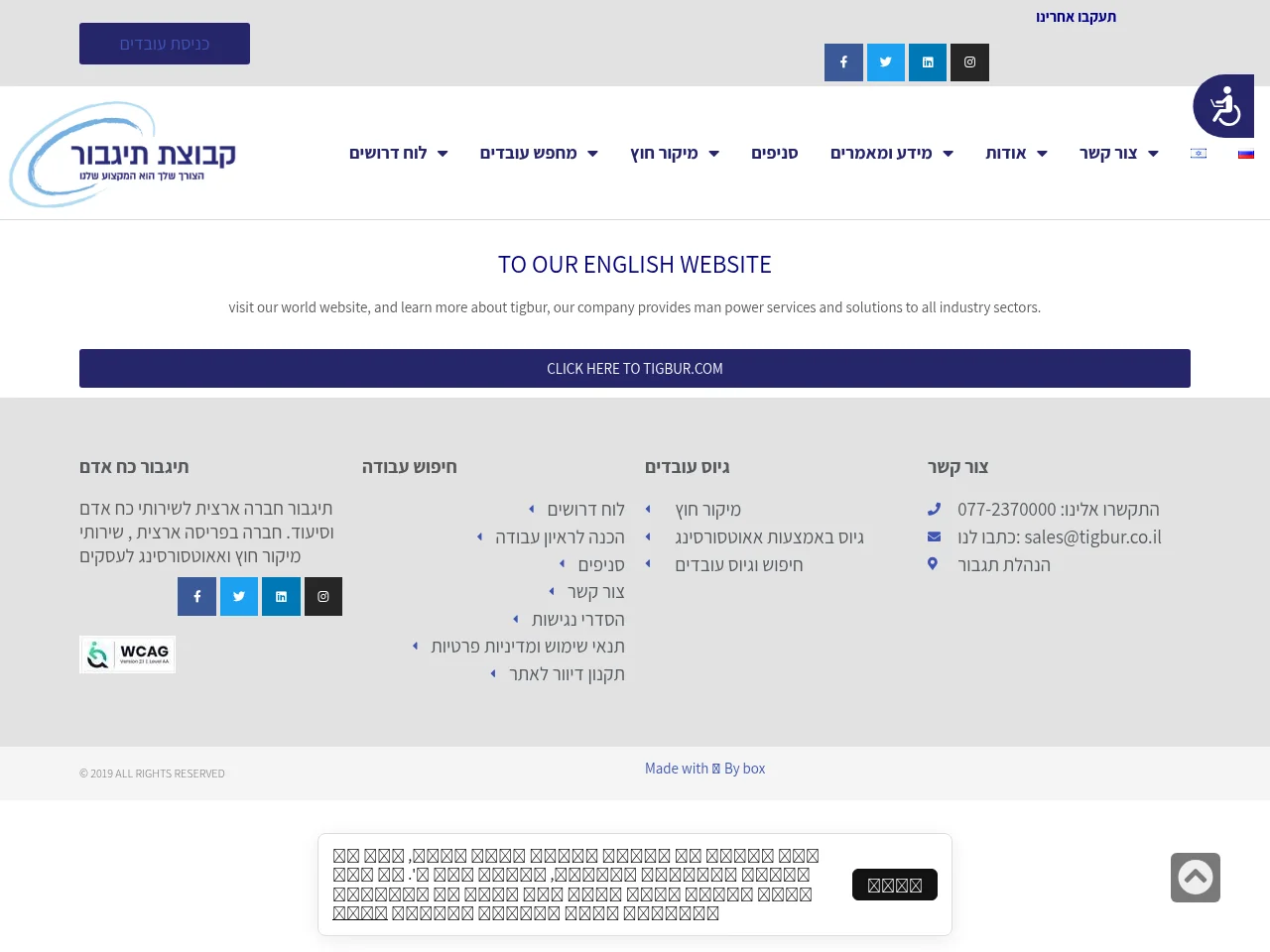Image resolution: width=1270 pixels, height=952 pixels.
Task: Open footer link תקנון דיוור לאתר
Action: pos(567,673)
